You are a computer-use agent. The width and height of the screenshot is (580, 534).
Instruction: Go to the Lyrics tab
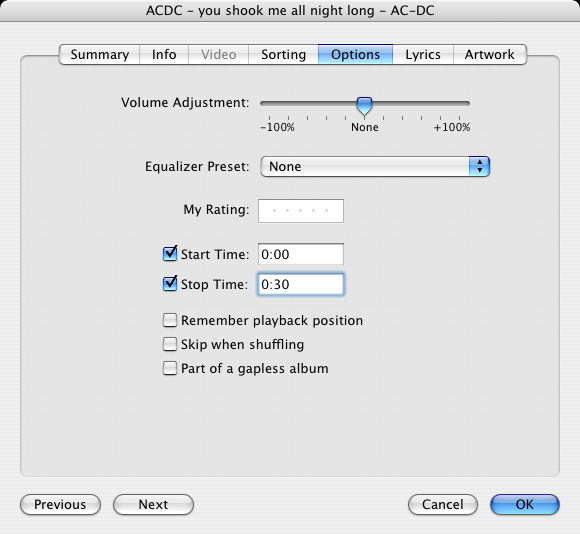(423, 54)
